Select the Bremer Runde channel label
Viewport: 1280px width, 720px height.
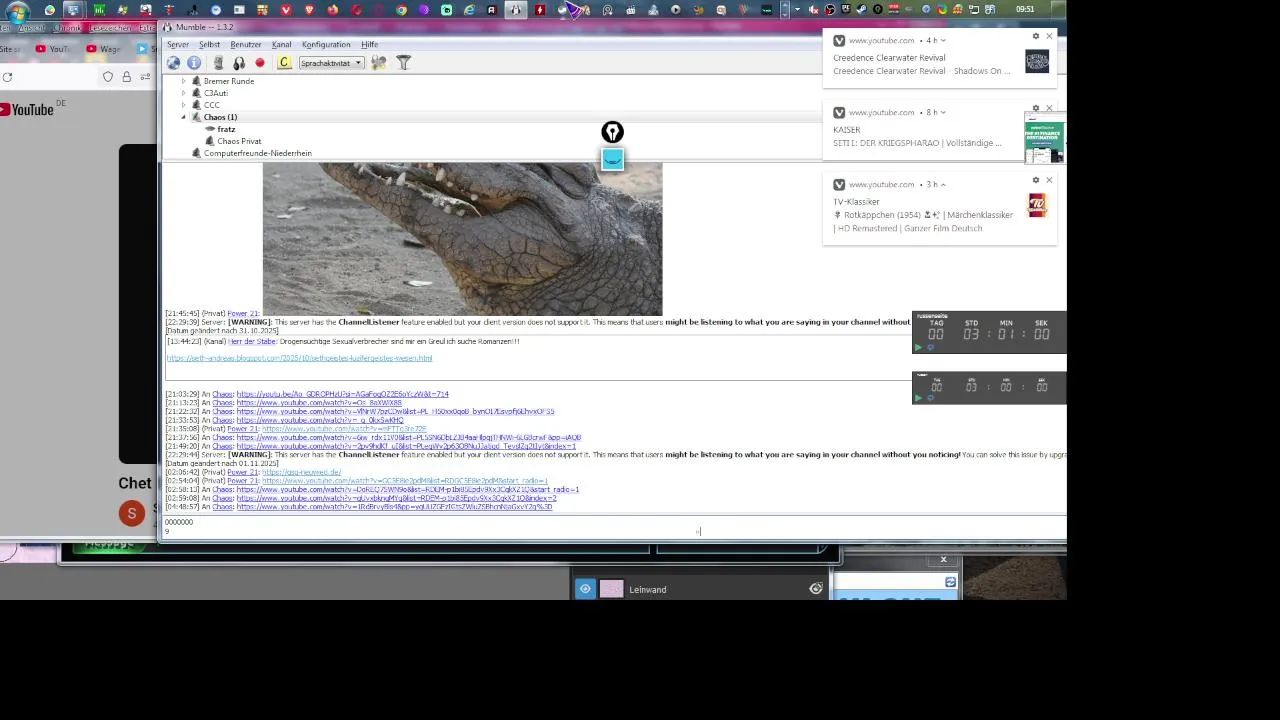[x=229, y=81]
